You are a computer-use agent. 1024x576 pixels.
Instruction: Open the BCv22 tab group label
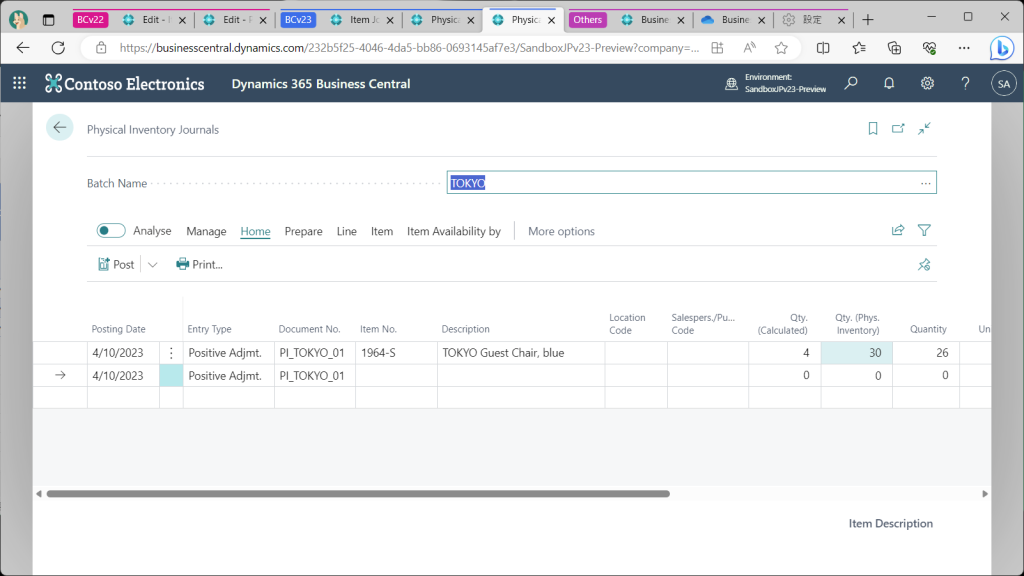(90, 20)
